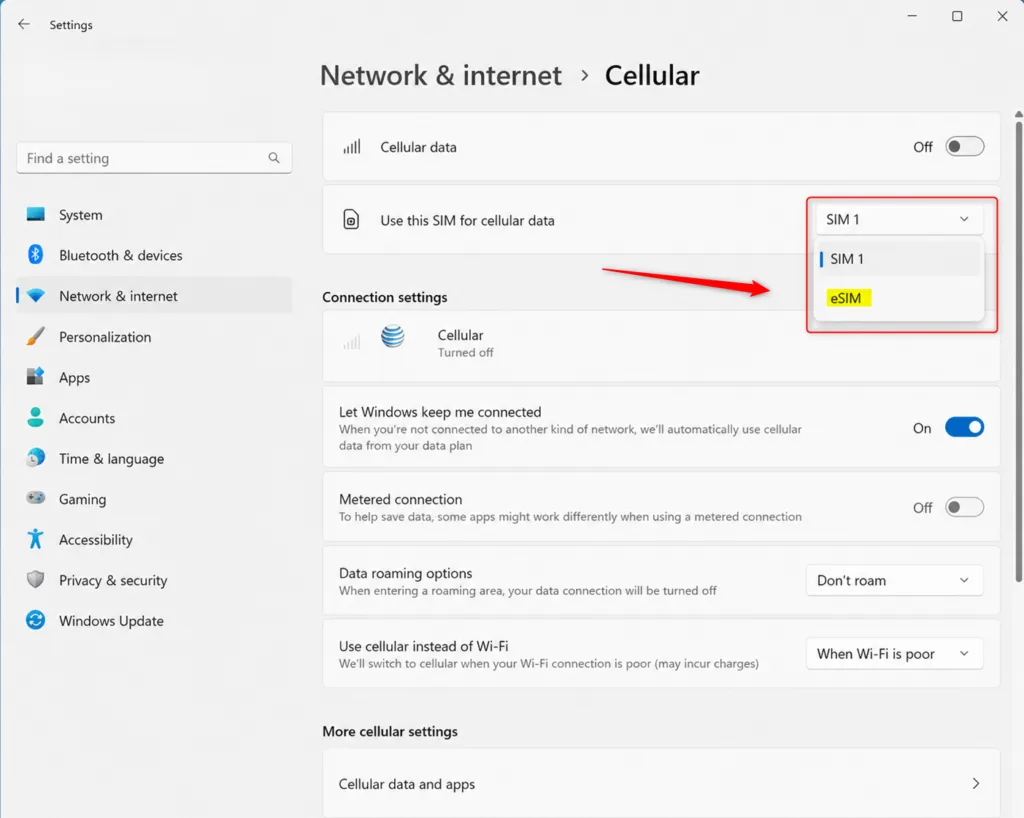Open Apps settings category
1024x818 pixels.
[154, 377]
